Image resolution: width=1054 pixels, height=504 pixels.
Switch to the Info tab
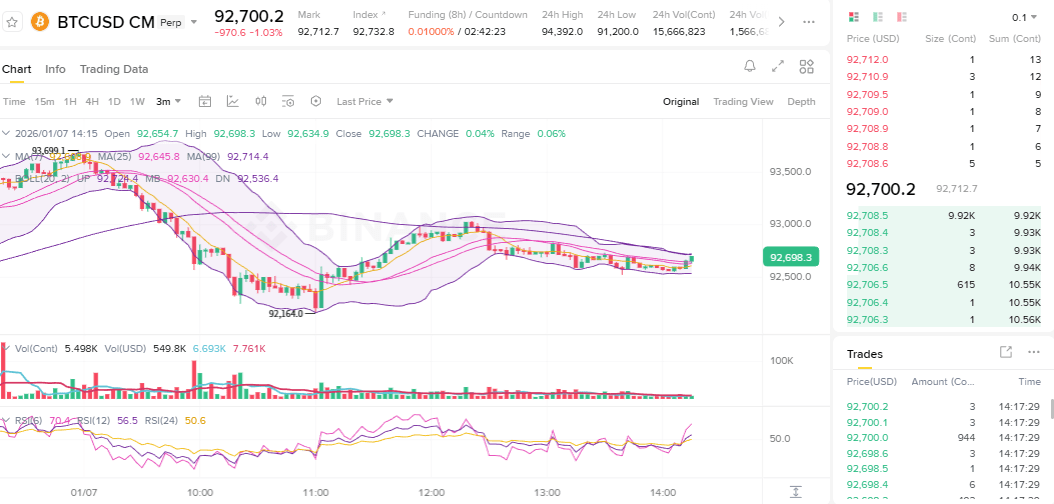point(55,69)
